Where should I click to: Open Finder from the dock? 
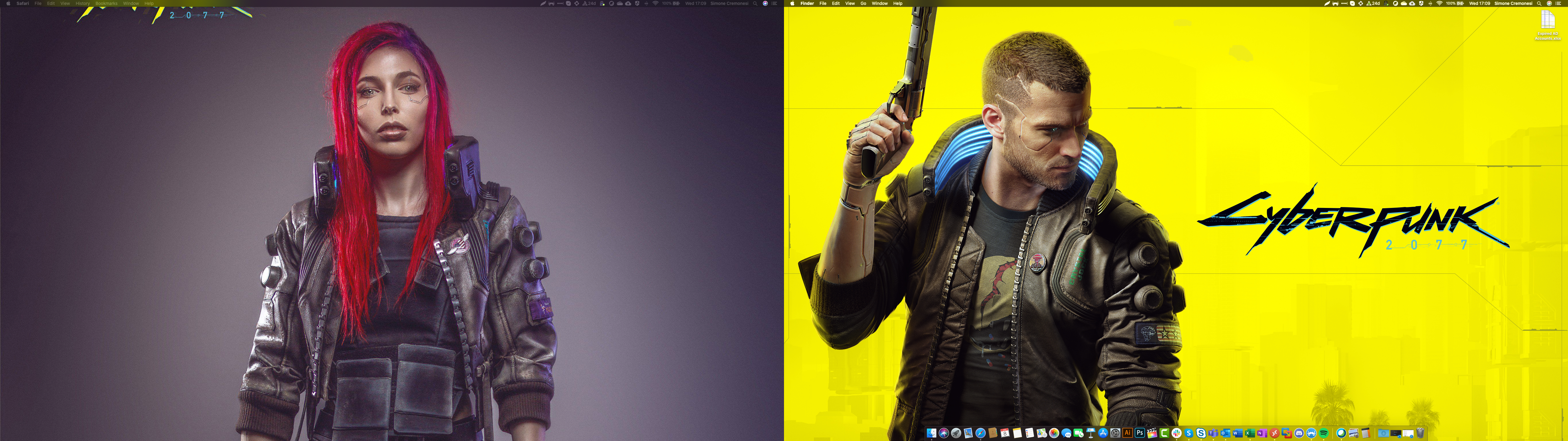[x=931, y=433]
